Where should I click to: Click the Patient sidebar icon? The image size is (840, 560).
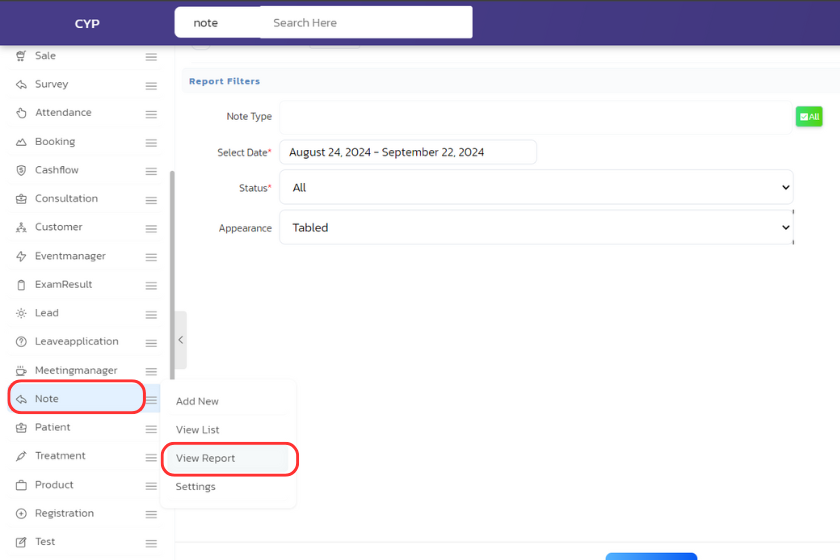tap(21, 428)
